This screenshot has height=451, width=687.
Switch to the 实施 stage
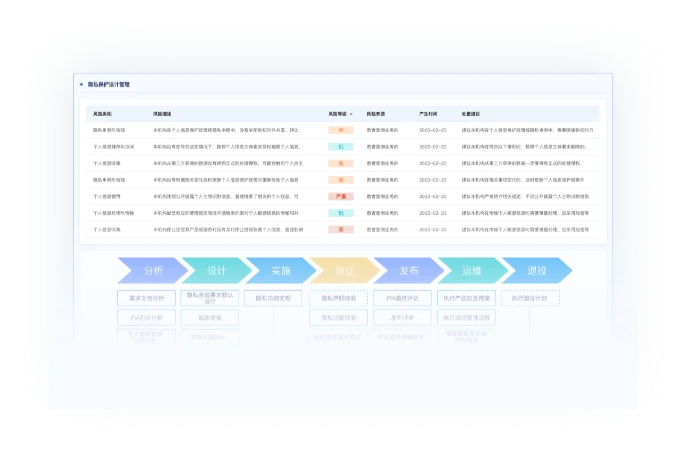tap(280, 270)
